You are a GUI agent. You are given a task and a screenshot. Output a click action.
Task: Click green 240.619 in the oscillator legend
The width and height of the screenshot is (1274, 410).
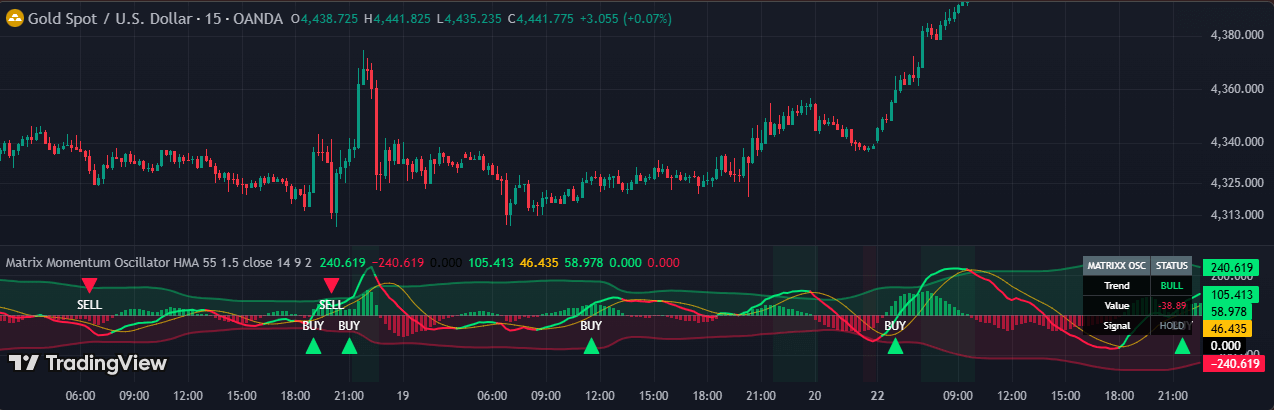pos(343,262)
